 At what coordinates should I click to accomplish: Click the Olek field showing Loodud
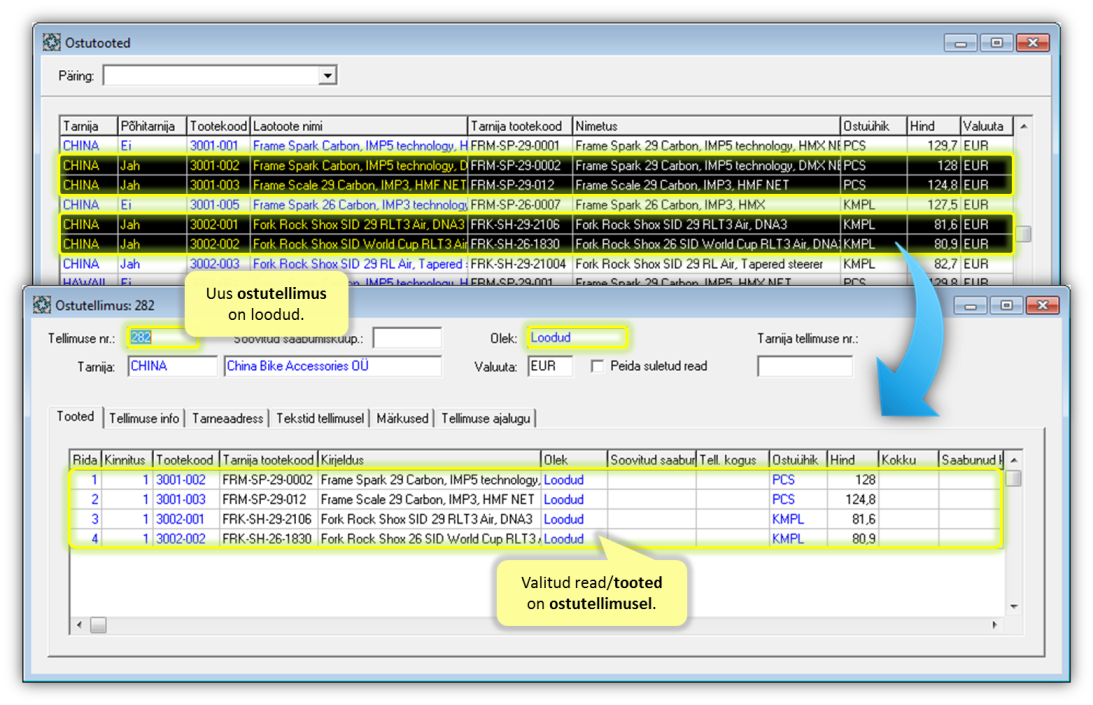coord(576,338)
